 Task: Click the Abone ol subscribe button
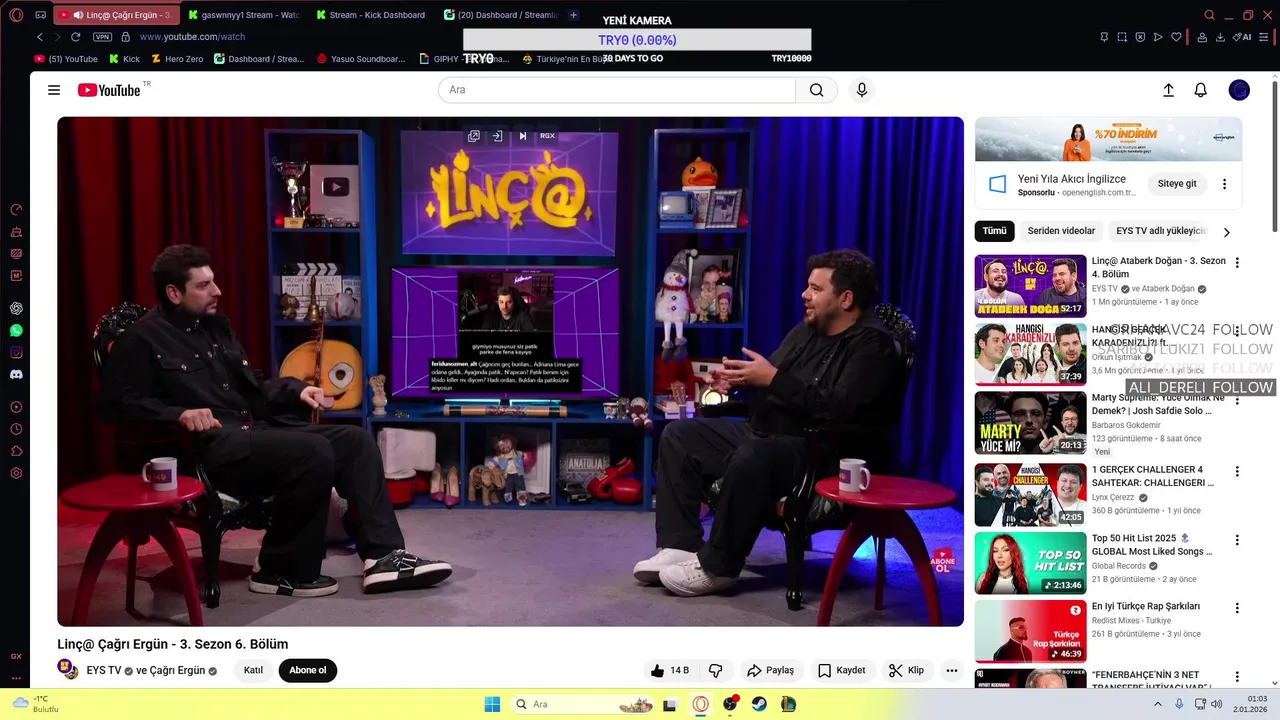(x=308, y=670)
